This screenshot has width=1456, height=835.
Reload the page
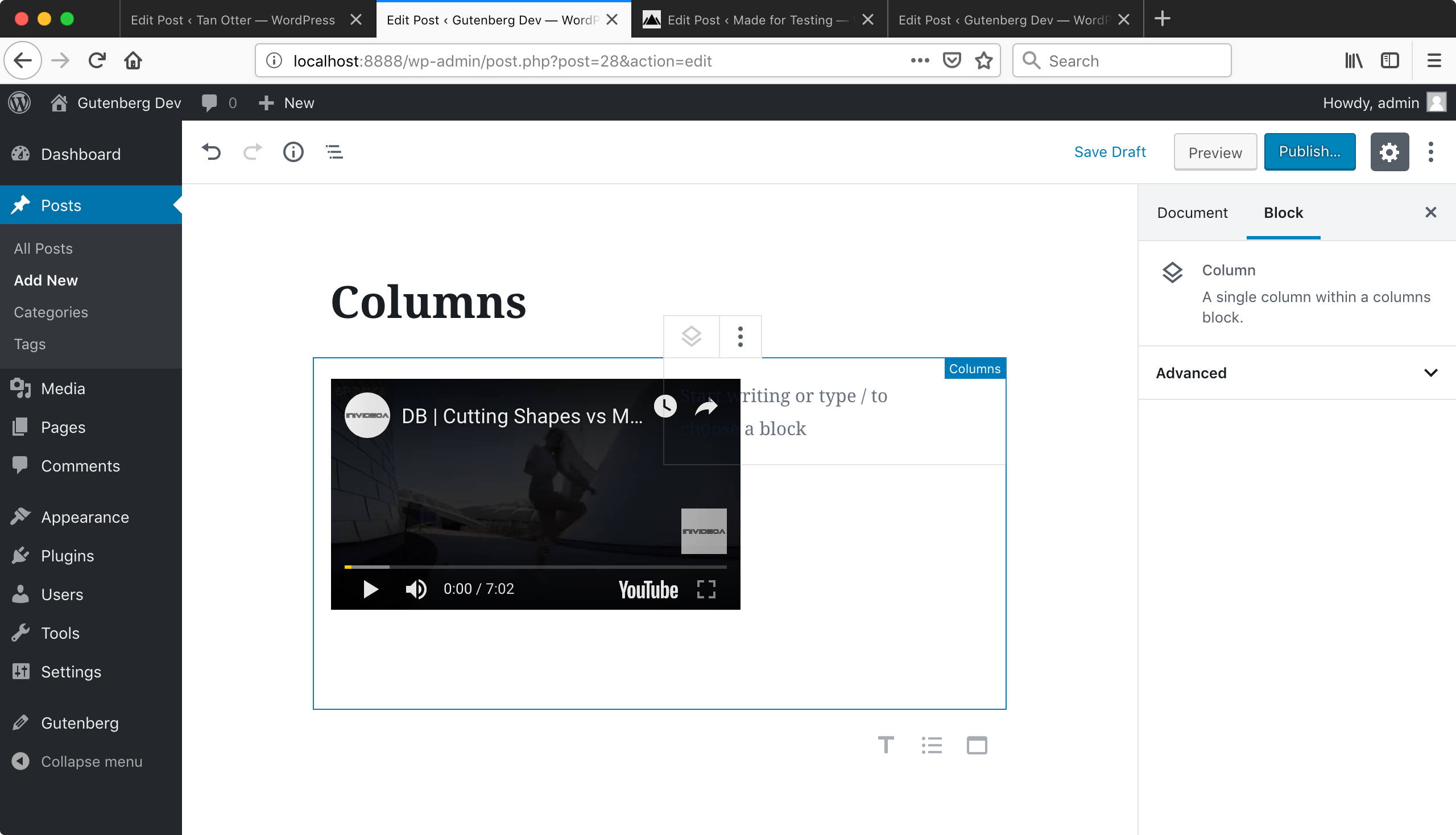(97, 60)
